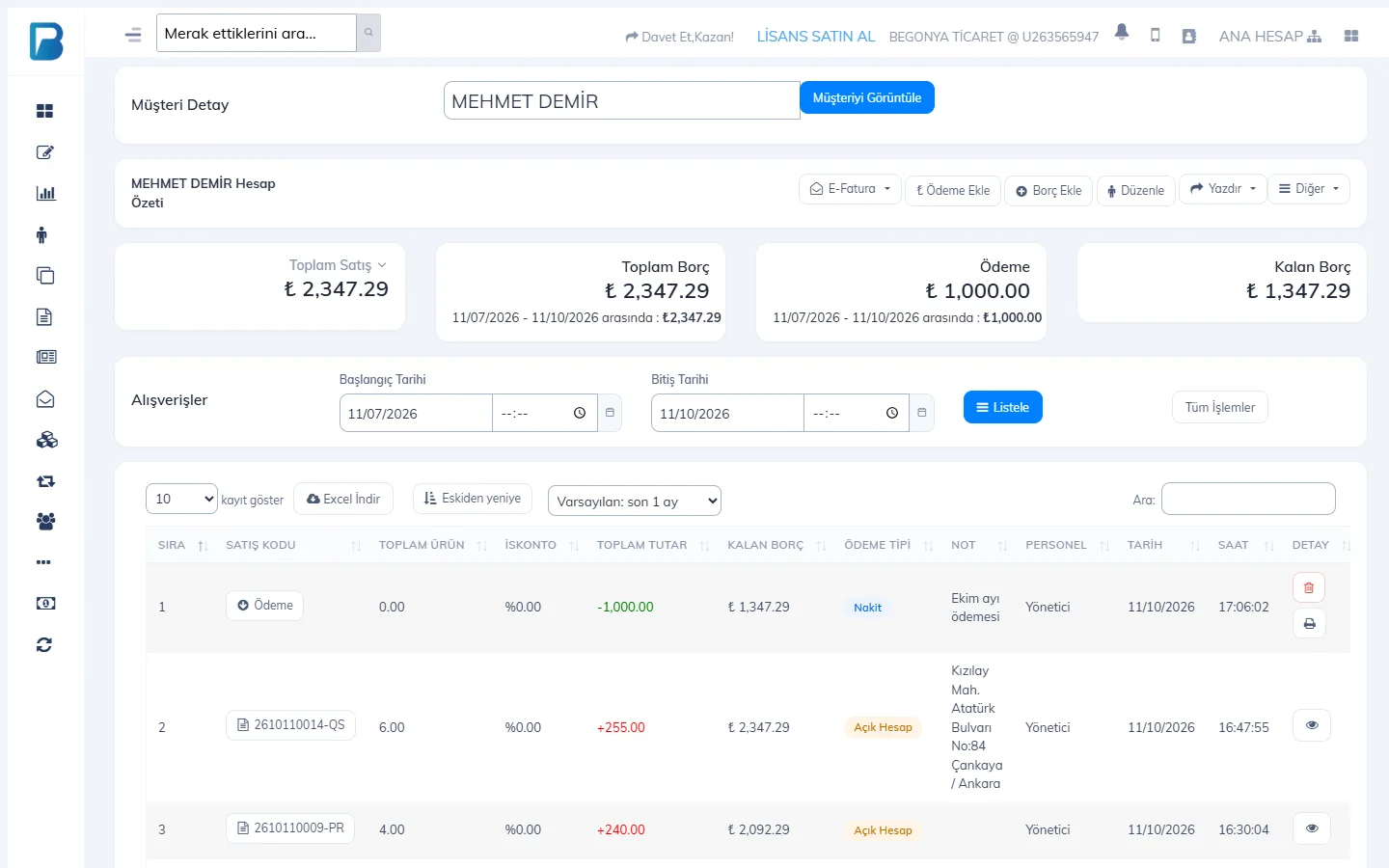Click the blue Listele button

[1003, 407]
